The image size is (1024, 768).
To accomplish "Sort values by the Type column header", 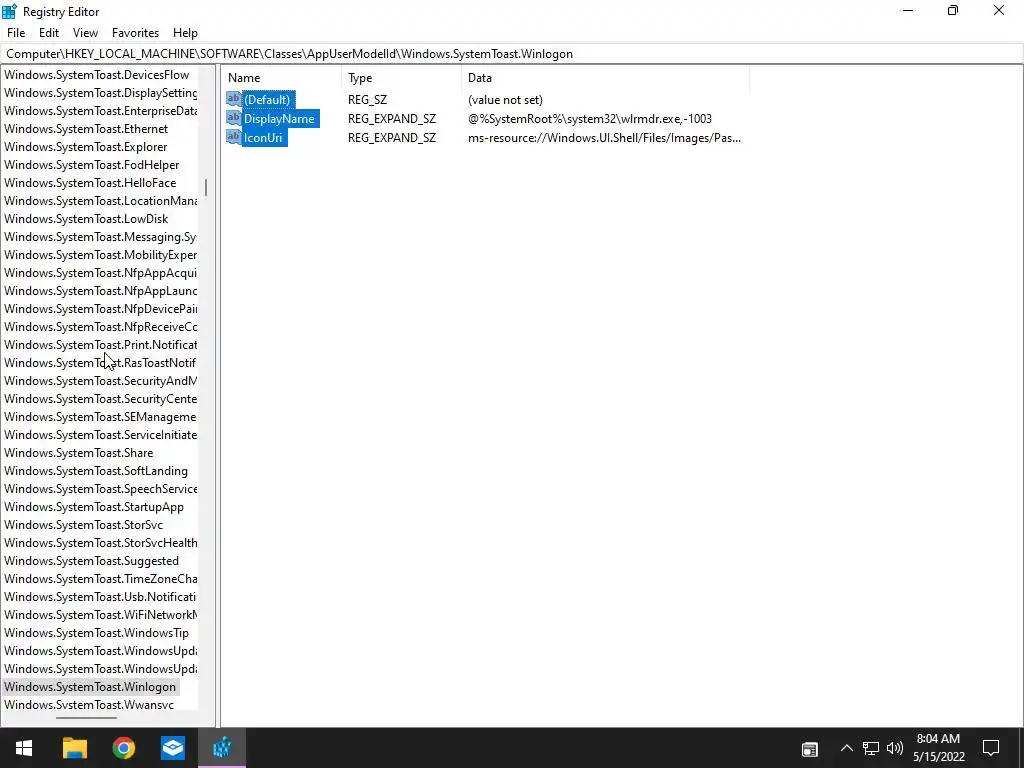I will [401, 78].
